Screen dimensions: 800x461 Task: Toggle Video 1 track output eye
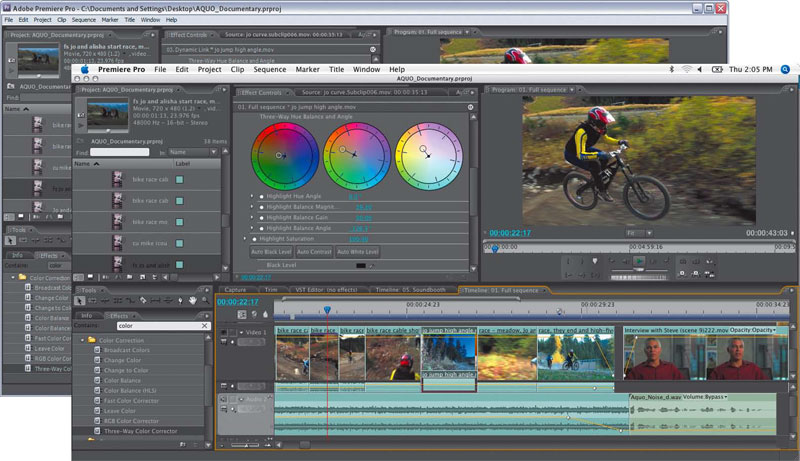(222, 331)
